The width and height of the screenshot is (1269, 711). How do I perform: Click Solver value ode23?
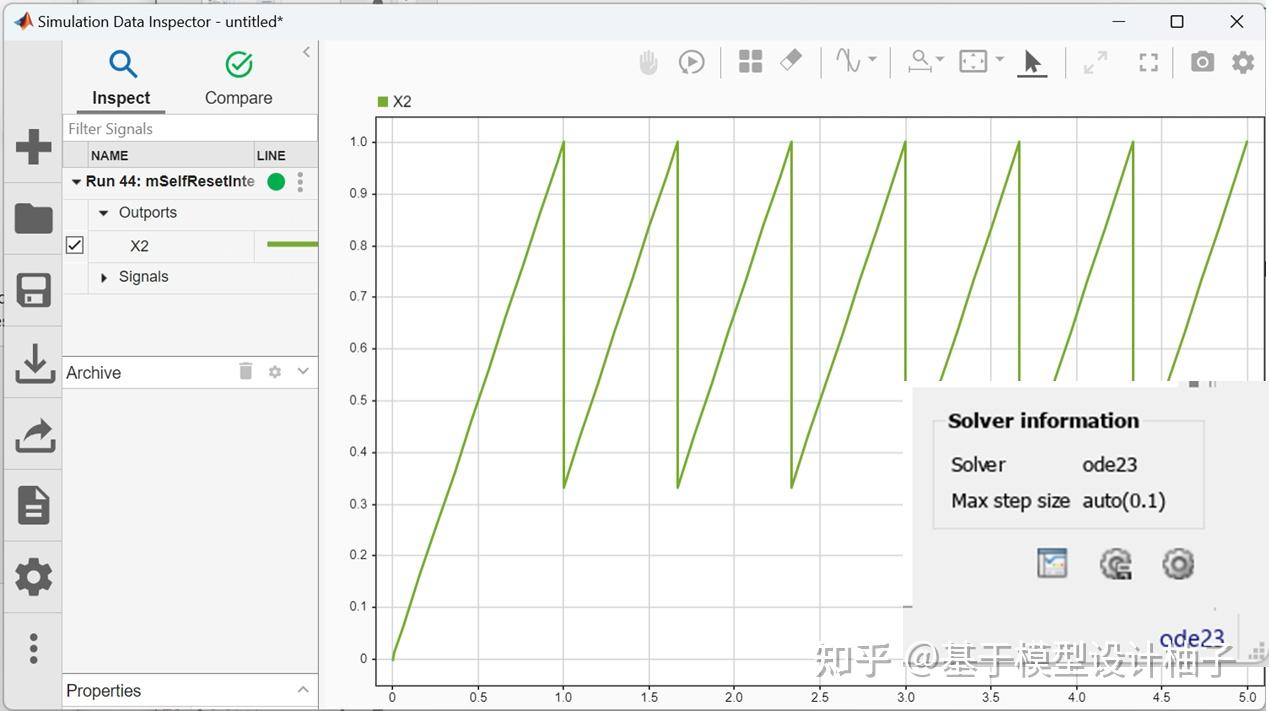(x=1110, y=464)
